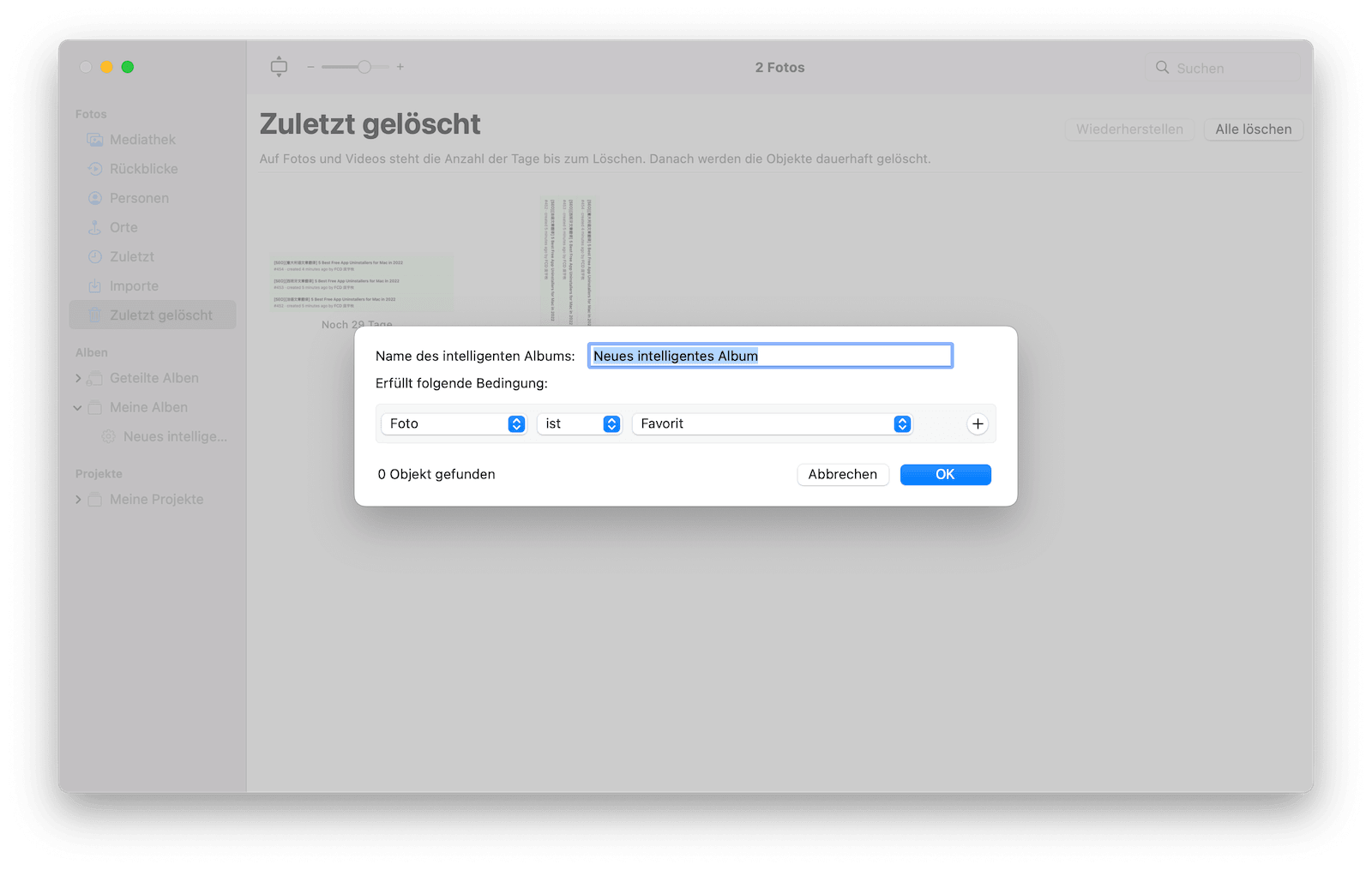
Task: Click the Orte pin icon
Action: click(95, 227)
